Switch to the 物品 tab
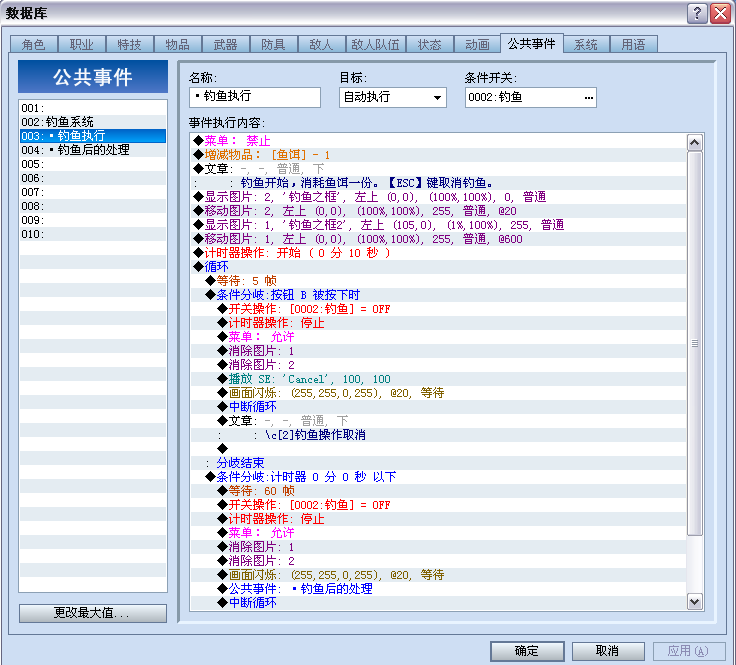Image resolution: width=736 pixels, height=665 pixels. pyautogui.click(x=177, y=44)
